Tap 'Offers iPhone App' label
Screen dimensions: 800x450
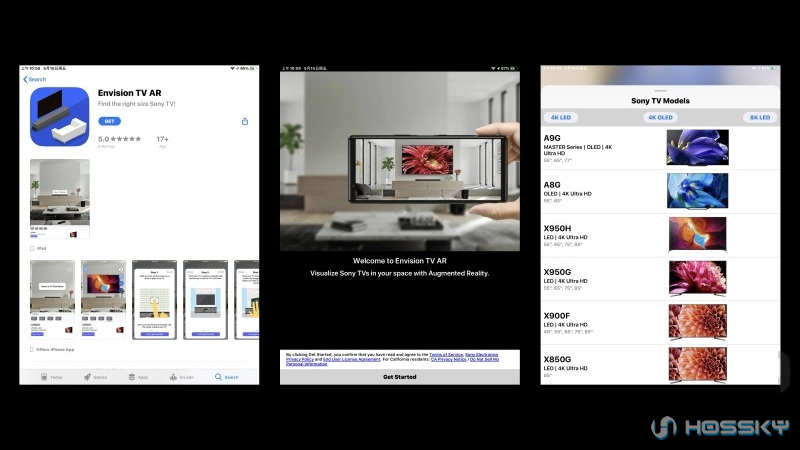click(52, 349)
